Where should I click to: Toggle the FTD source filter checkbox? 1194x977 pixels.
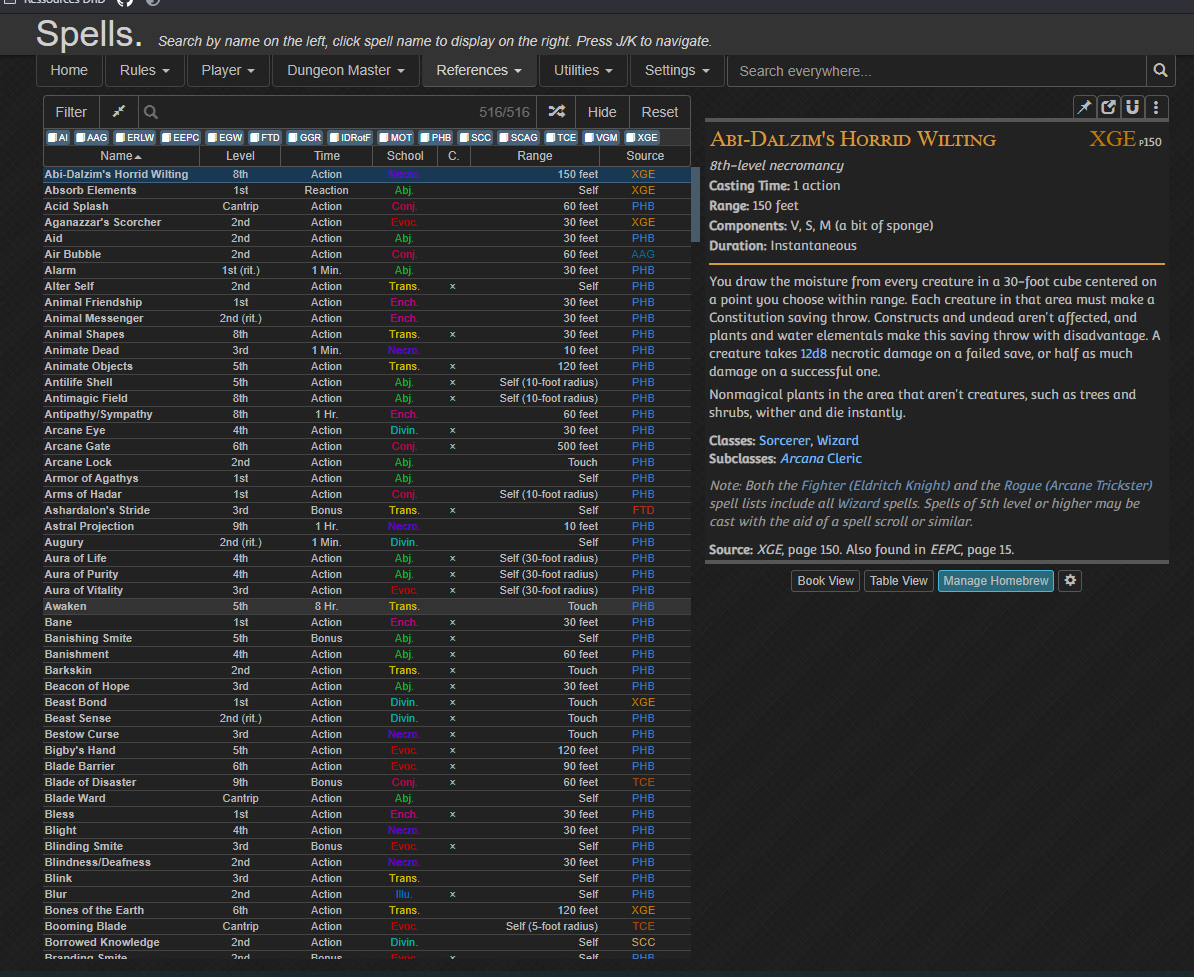tap(265, 138)
